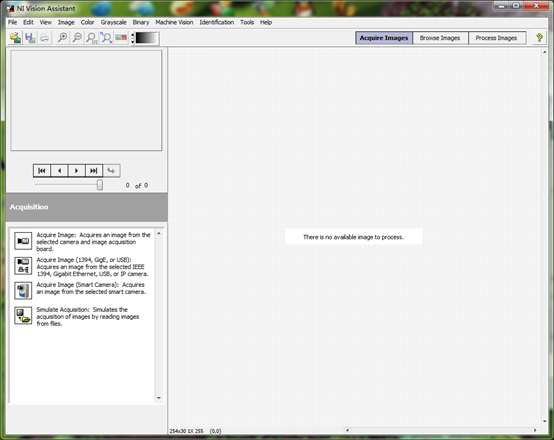Image resolution: width=554 pixels, height=440 pixels.
Task: Click the image view scroll up arrow
Action: coord(544,52)
